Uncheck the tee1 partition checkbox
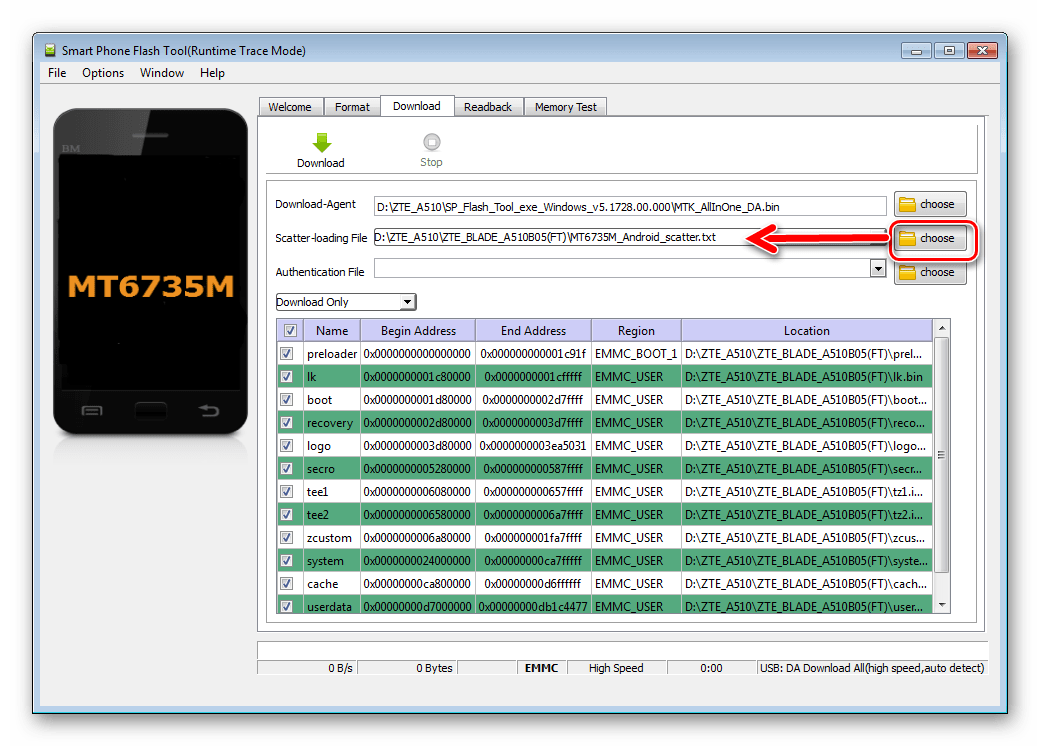Viewport: 1040px width, 746px height. coord(287,491)
